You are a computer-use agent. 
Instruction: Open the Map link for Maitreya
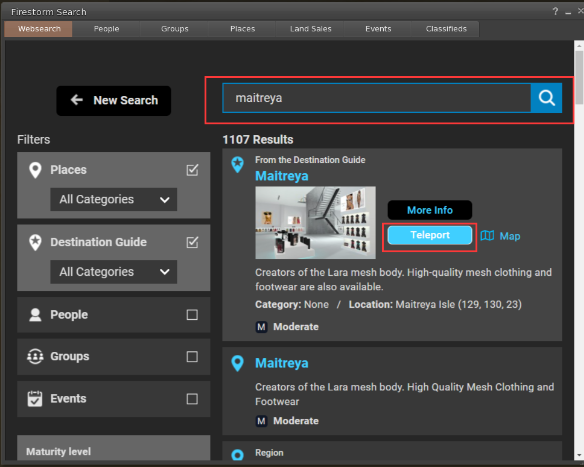pos(510,236)
